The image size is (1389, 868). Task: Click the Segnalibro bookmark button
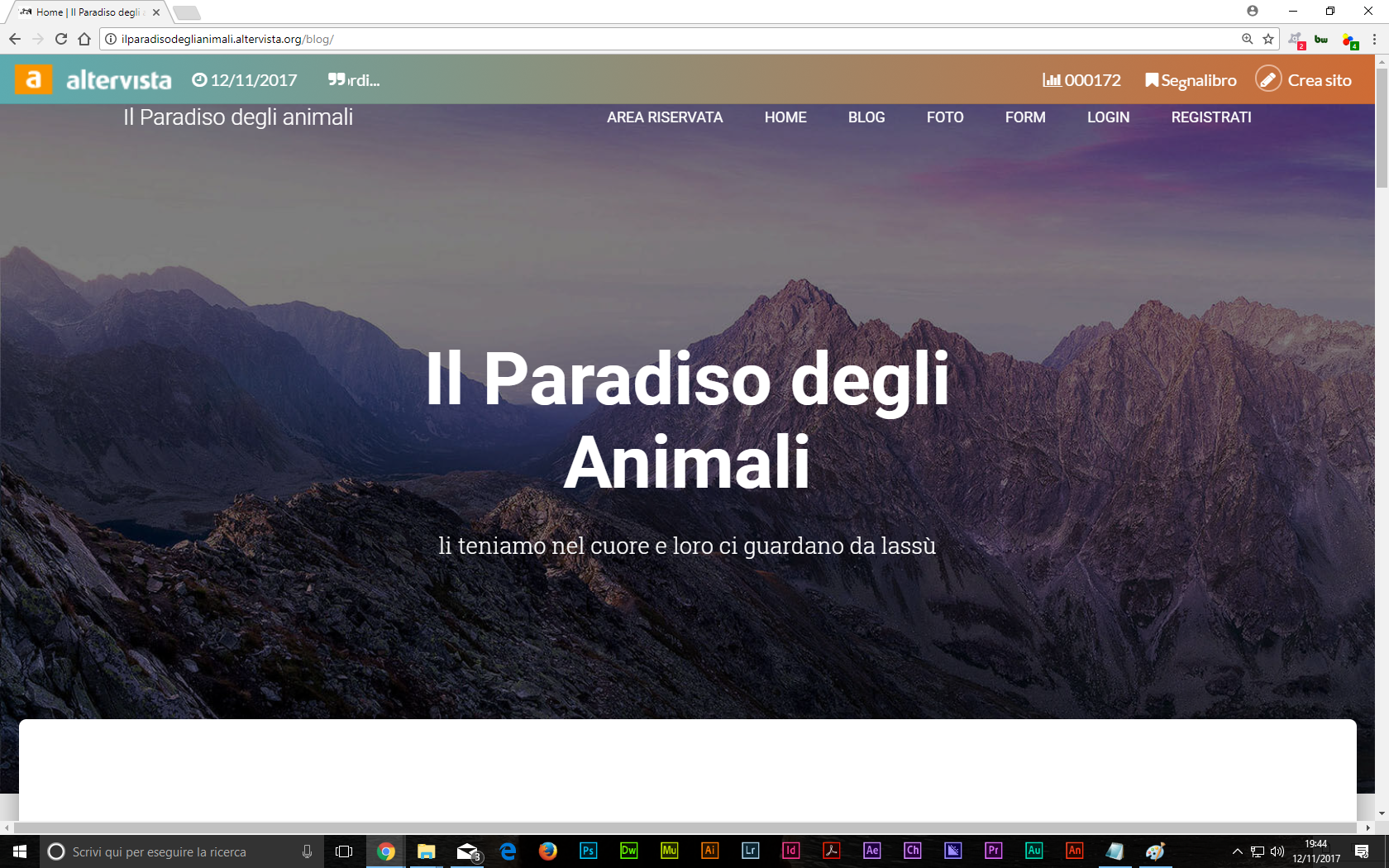pos(1191,80)
